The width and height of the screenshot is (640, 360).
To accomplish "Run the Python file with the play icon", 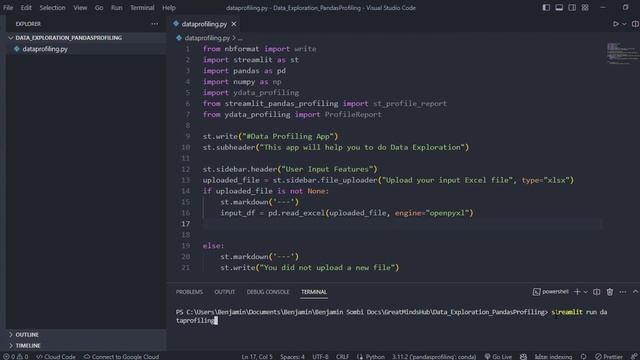I will click(x=616, y=24).
